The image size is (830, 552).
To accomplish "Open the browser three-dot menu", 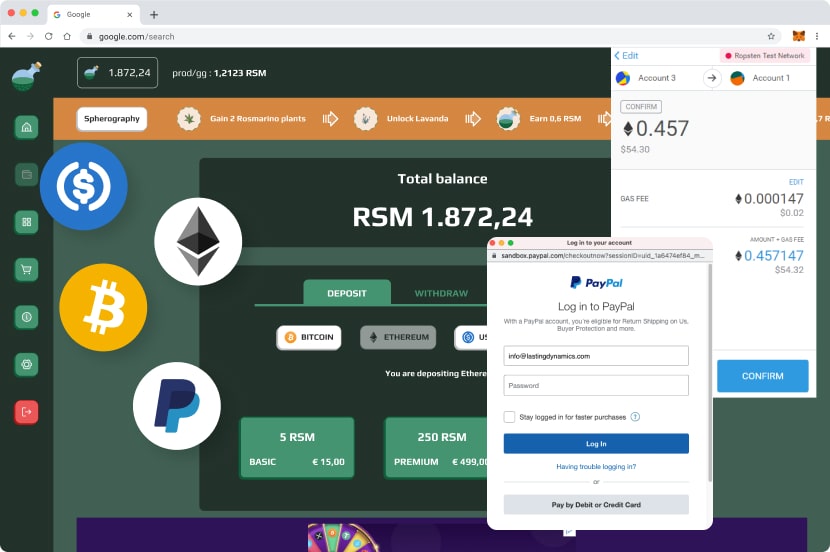I will pos(817,37).
